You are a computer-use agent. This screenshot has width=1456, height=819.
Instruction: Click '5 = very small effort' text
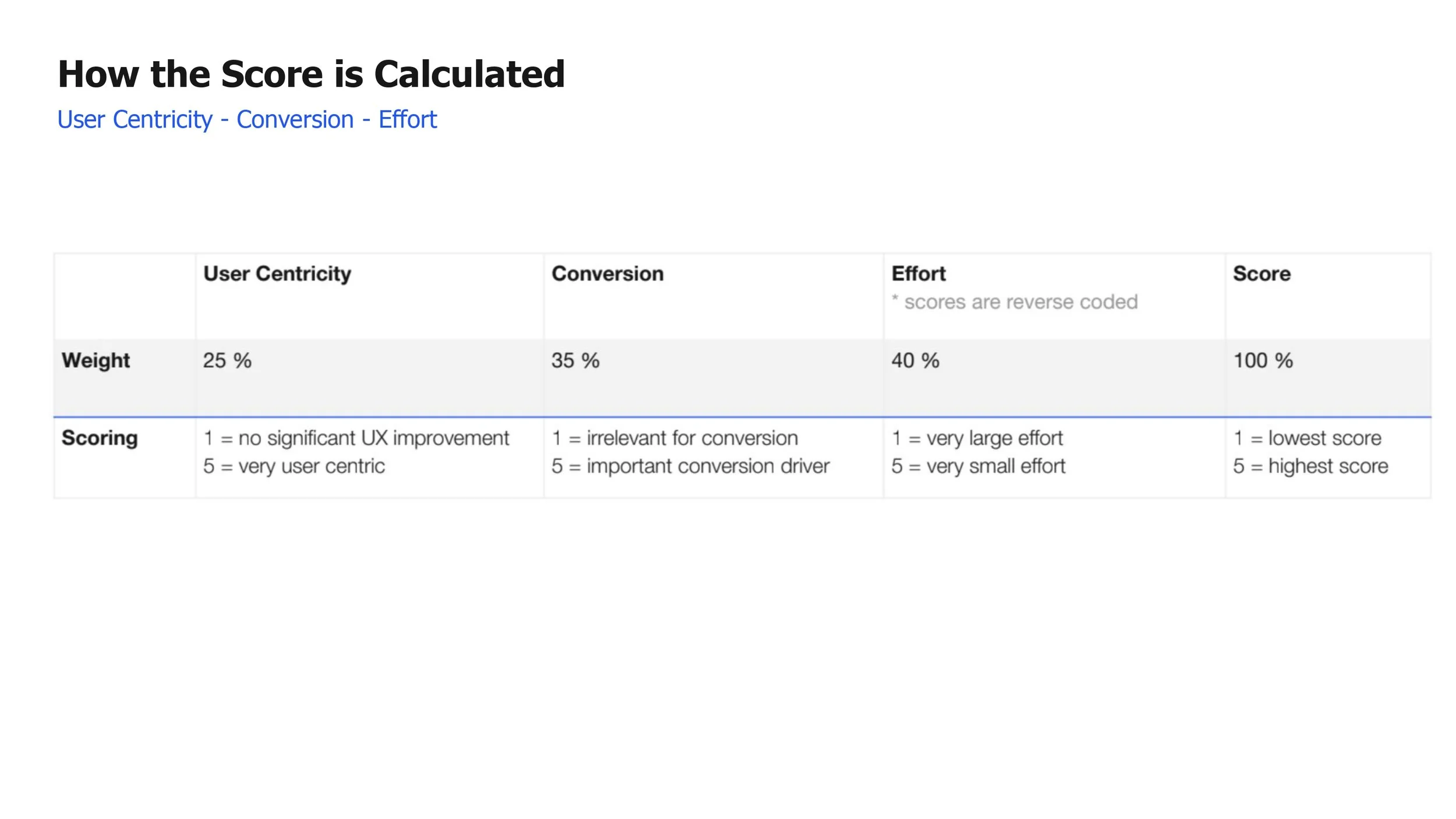[978, 466]
